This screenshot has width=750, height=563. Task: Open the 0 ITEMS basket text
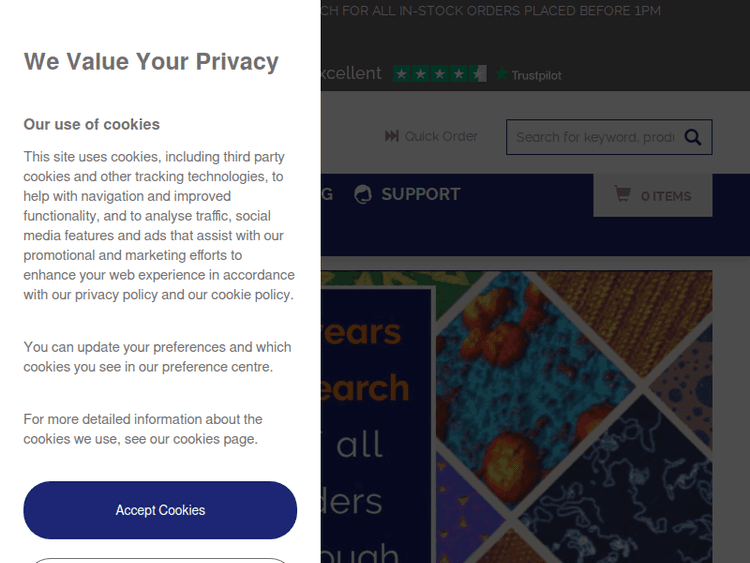pyautogui.click(x=666, y=196)
